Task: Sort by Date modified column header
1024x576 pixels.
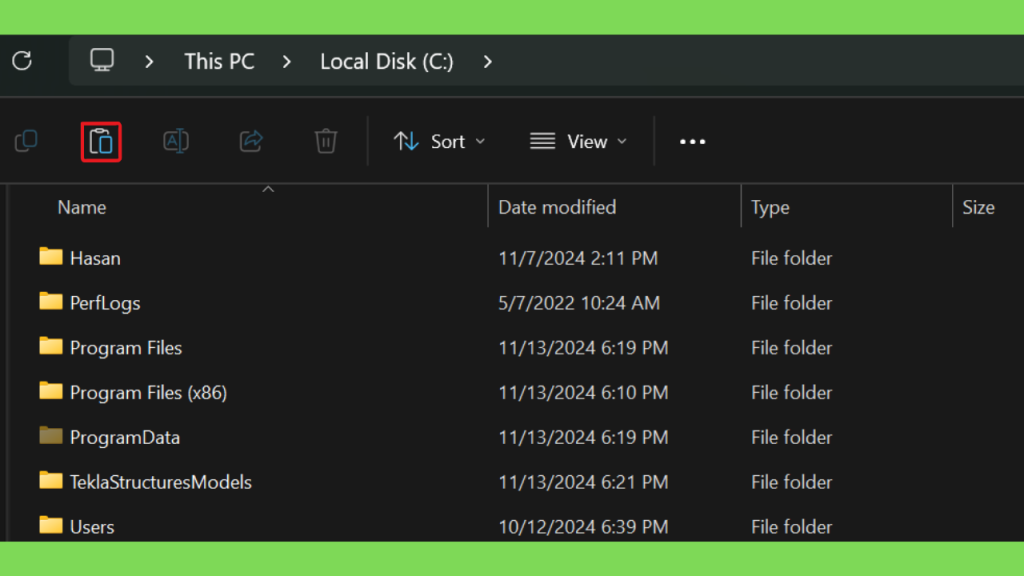Action: click(x=557, y=207)
